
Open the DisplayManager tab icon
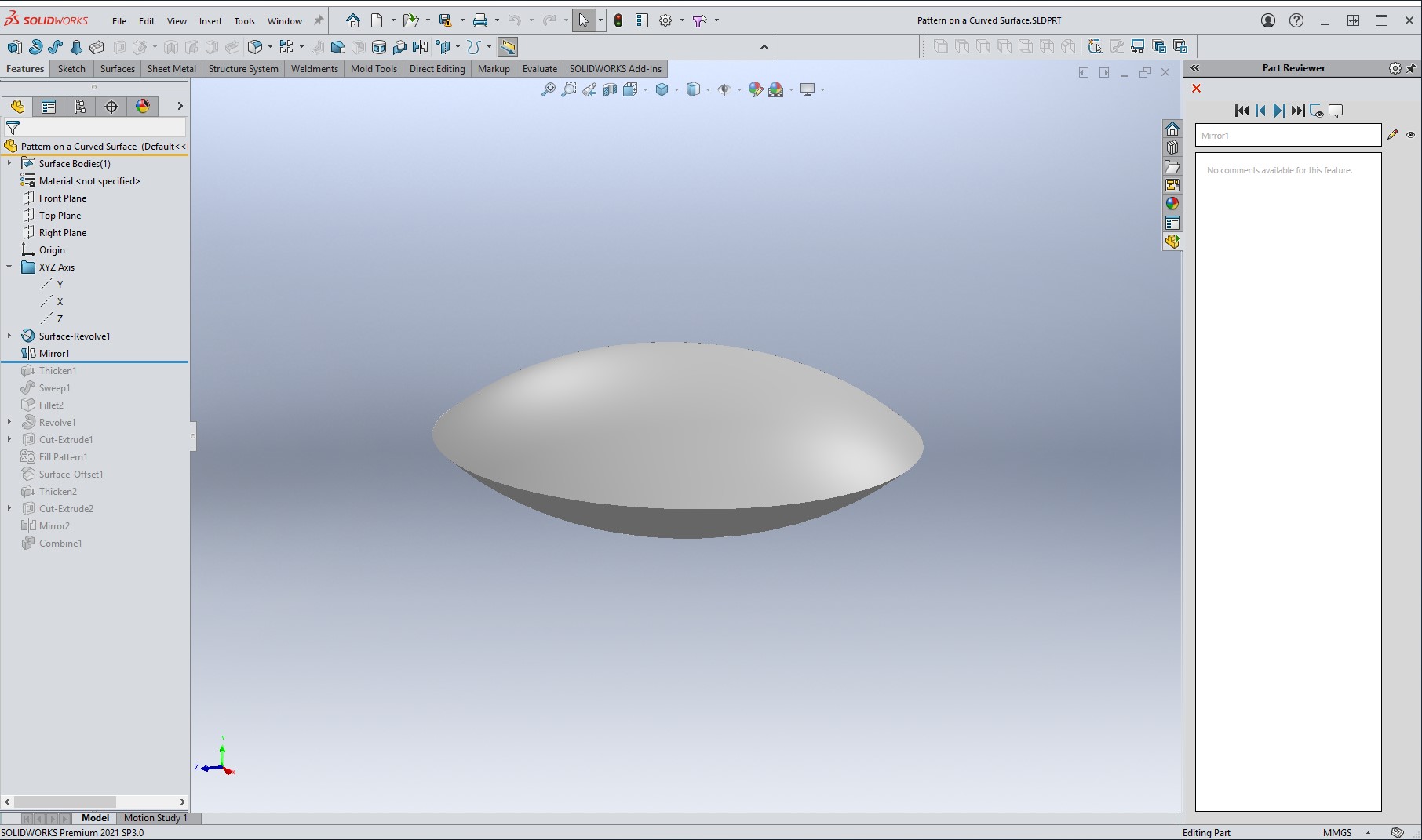tap(143, 107)
